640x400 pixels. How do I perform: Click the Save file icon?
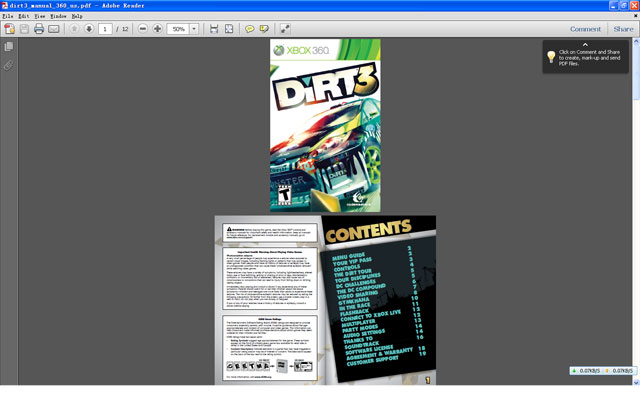[24, 29]
